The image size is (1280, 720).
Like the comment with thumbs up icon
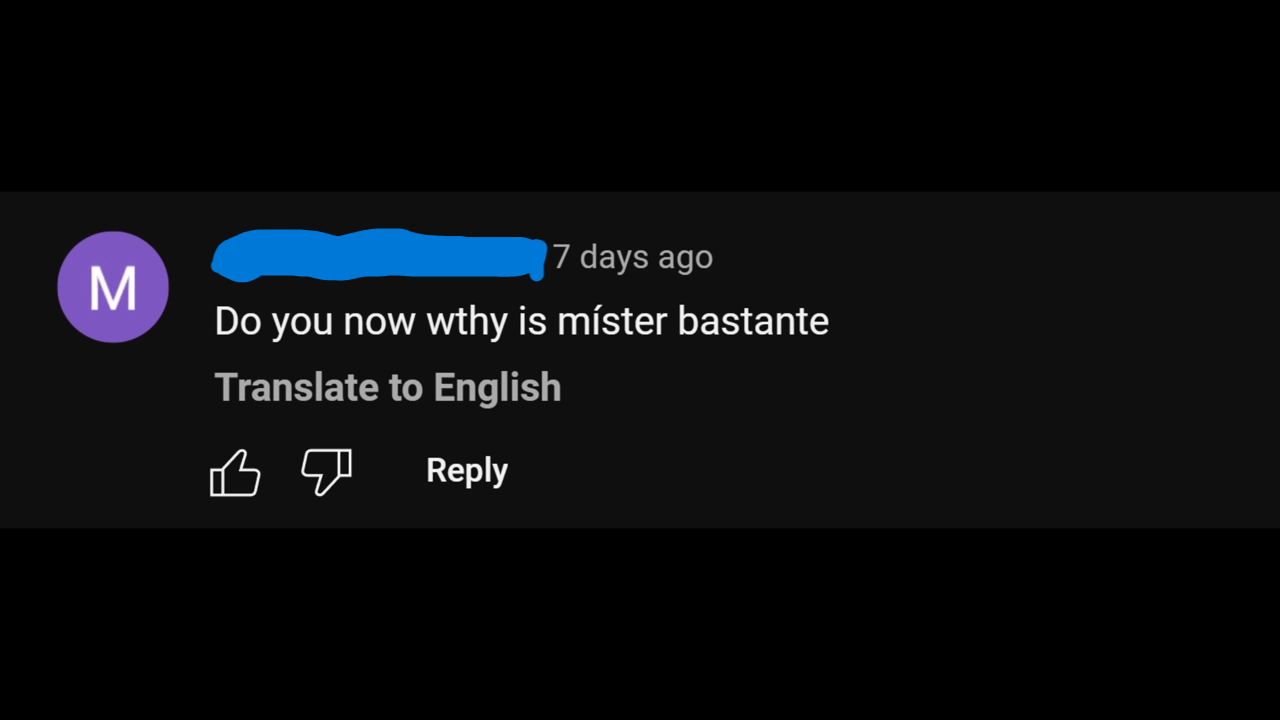(235, 472)
